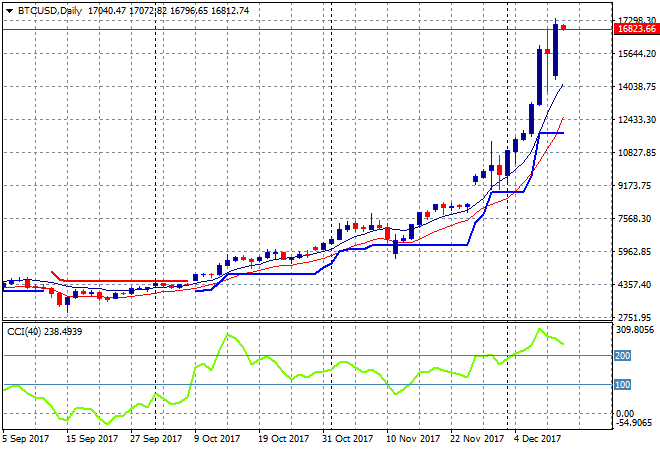
Task: Open the chart menu triangle beside BTCUSD
Action: tap(10, 11)
